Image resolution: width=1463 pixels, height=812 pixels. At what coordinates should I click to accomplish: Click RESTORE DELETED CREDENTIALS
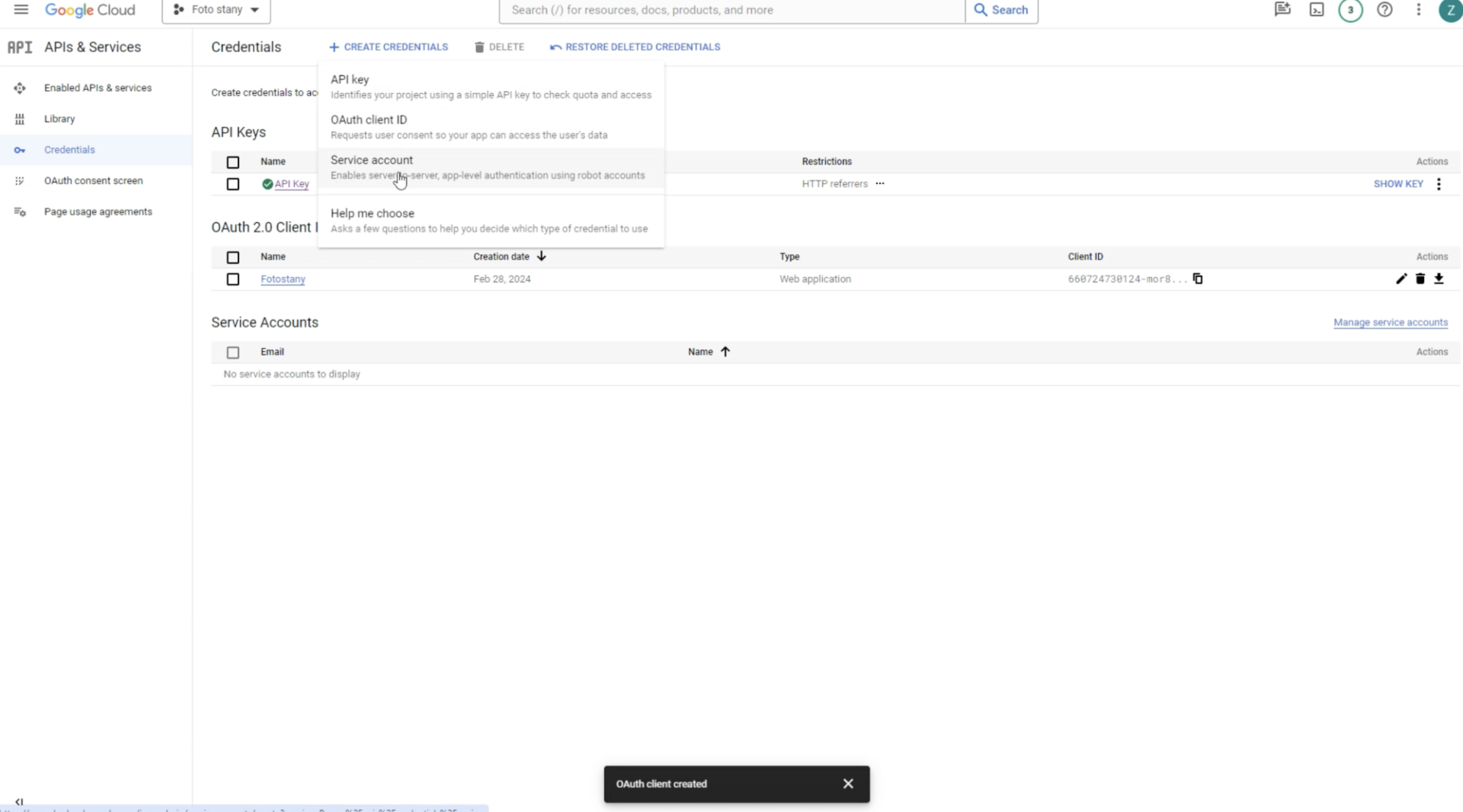[x=635, y=47]
